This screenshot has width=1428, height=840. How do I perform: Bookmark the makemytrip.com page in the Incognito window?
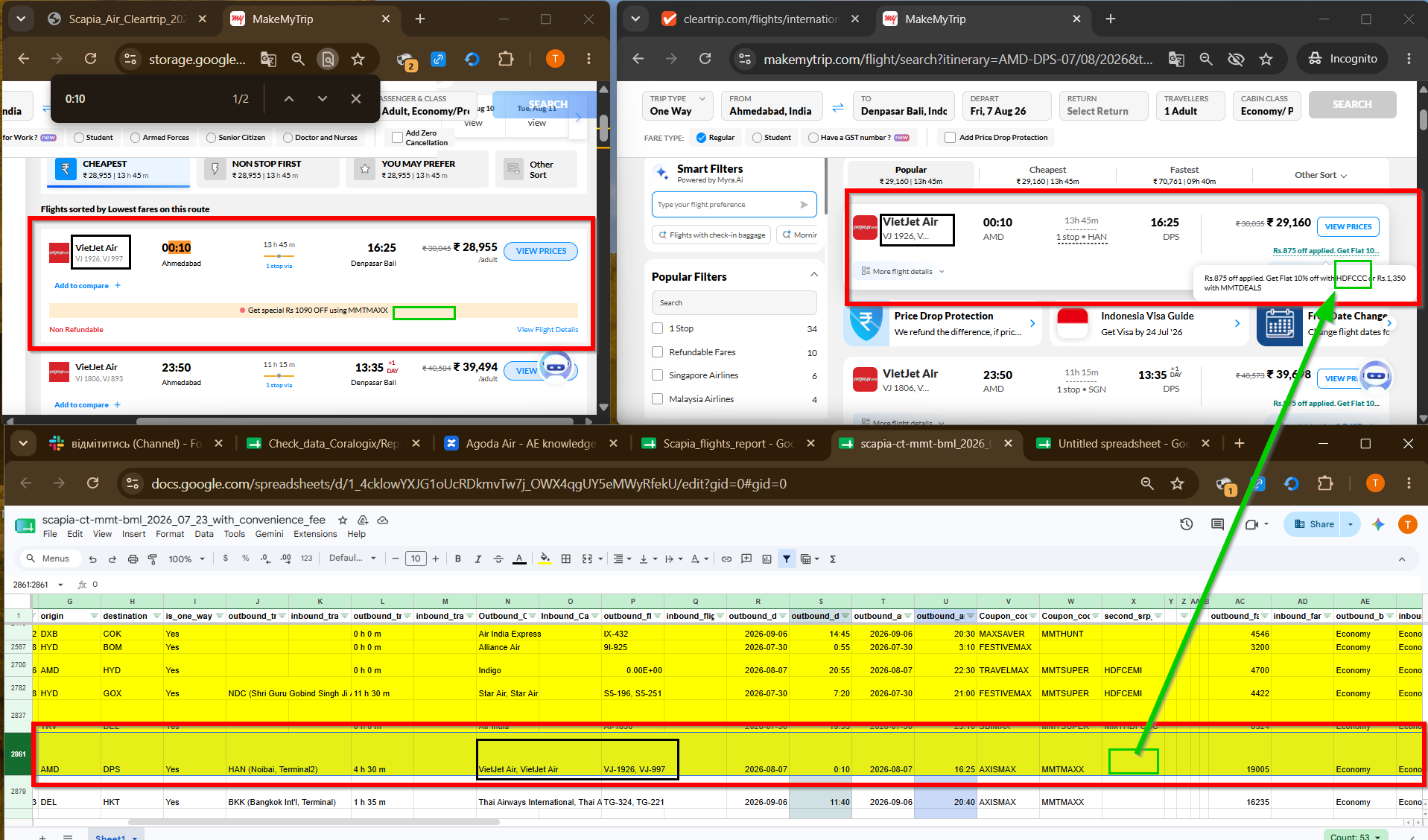1266,59
